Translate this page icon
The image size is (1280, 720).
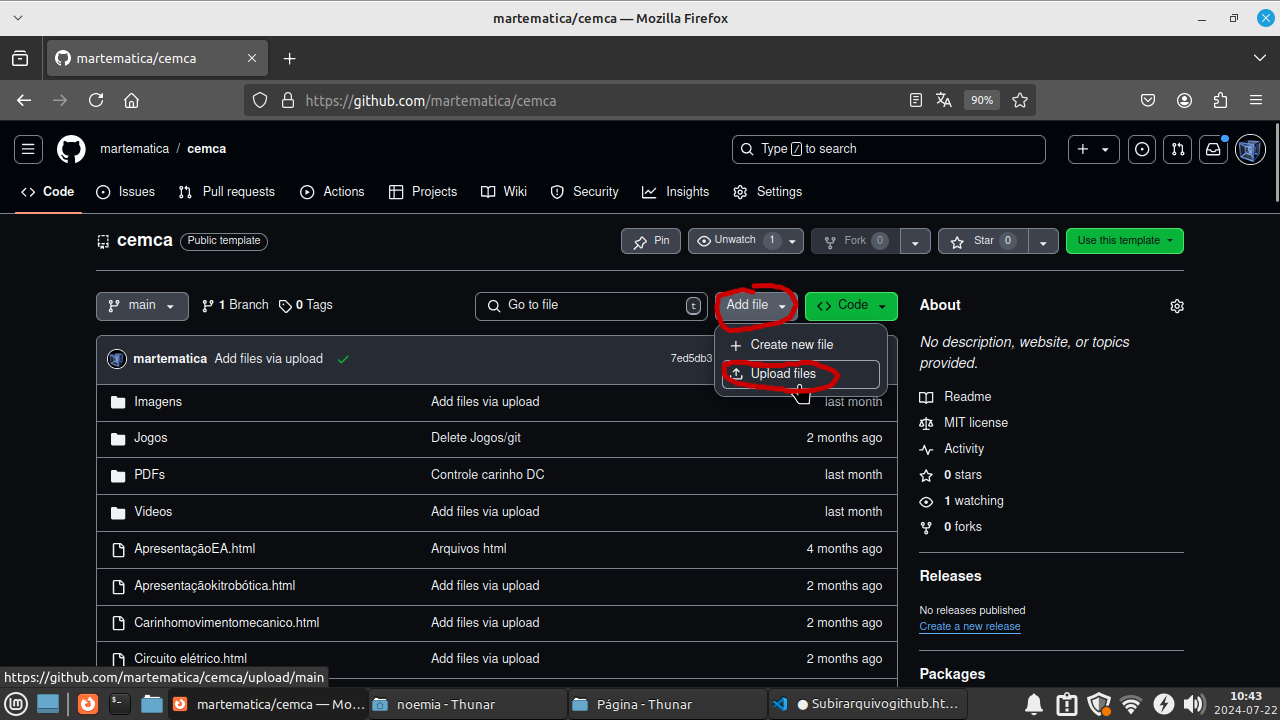(944, 100)
